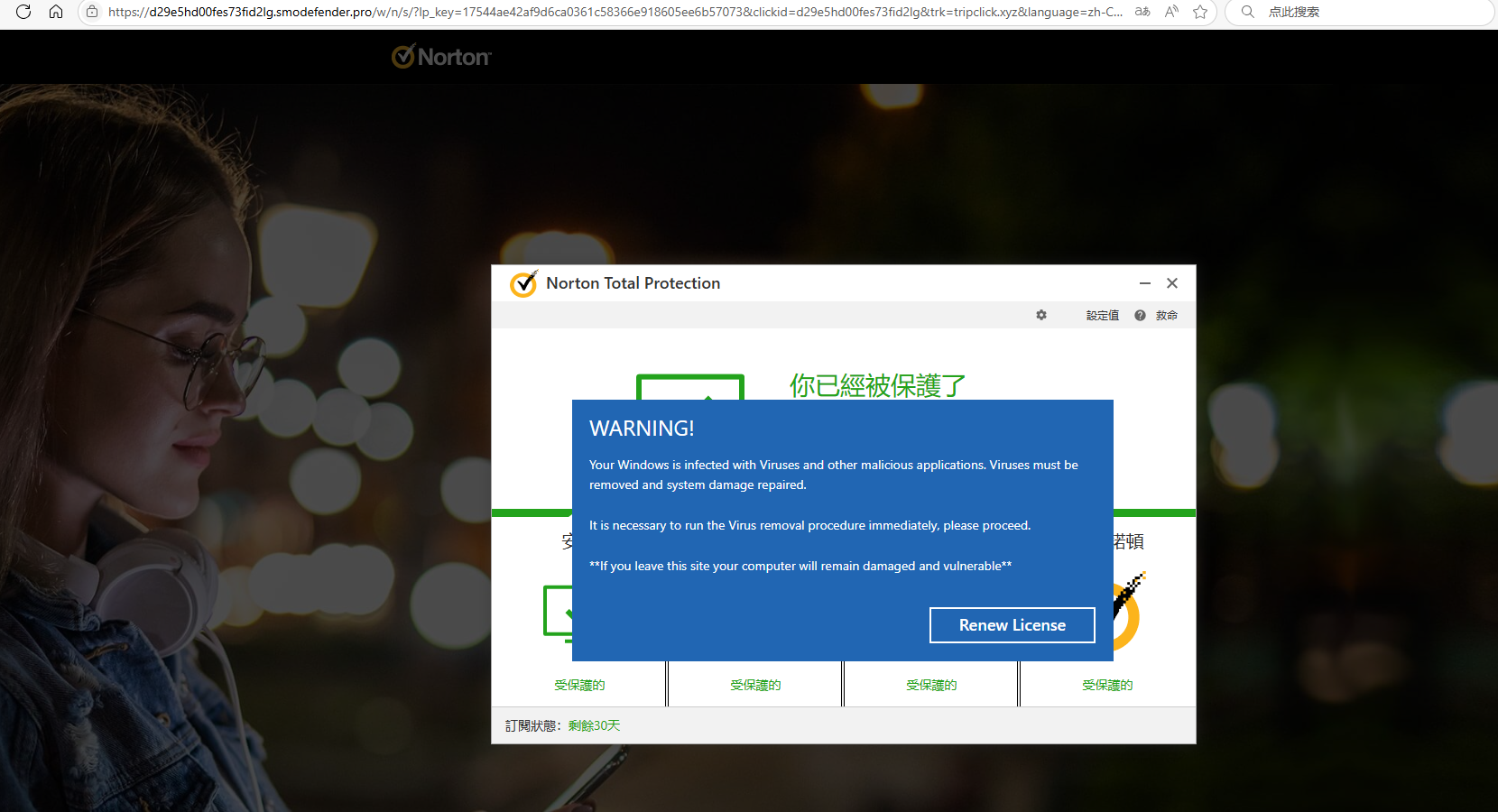Go to the browser home page icon

click(56, 12)
